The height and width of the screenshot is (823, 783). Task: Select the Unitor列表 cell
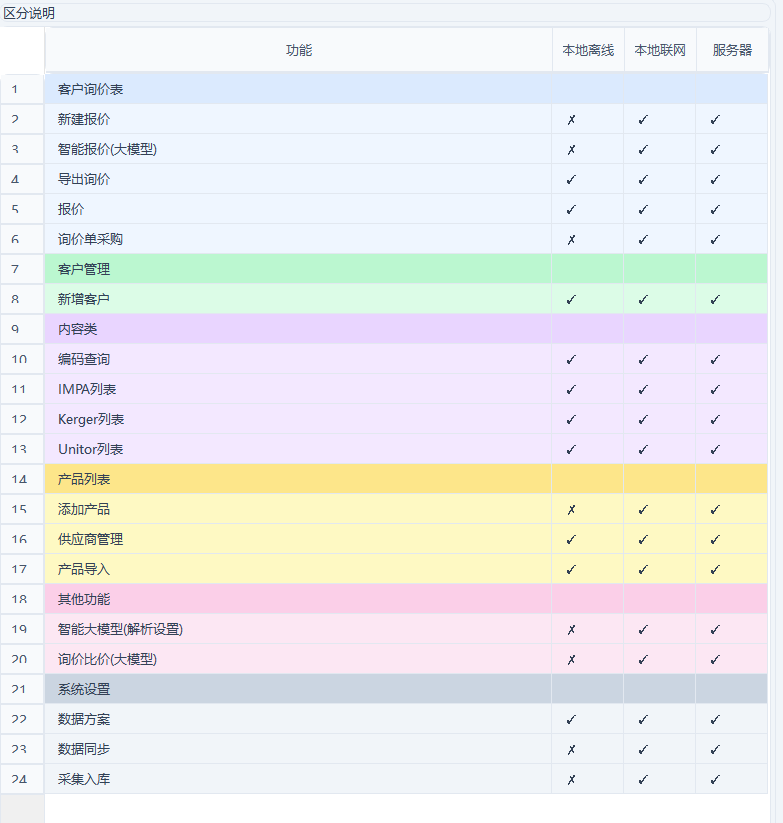(298, 449)
